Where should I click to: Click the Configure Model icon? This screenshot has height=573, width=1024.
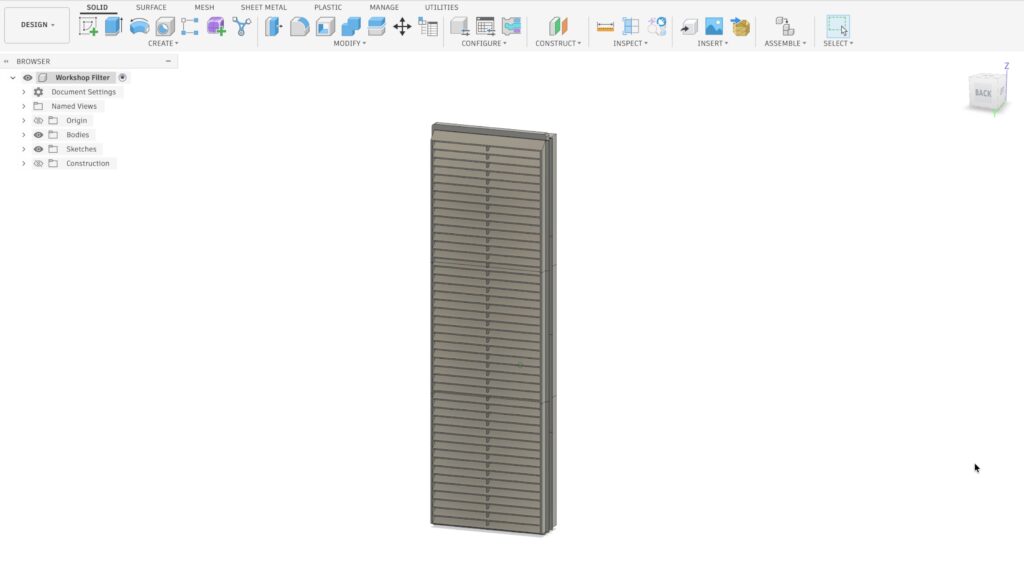click(x=460, y=27)
